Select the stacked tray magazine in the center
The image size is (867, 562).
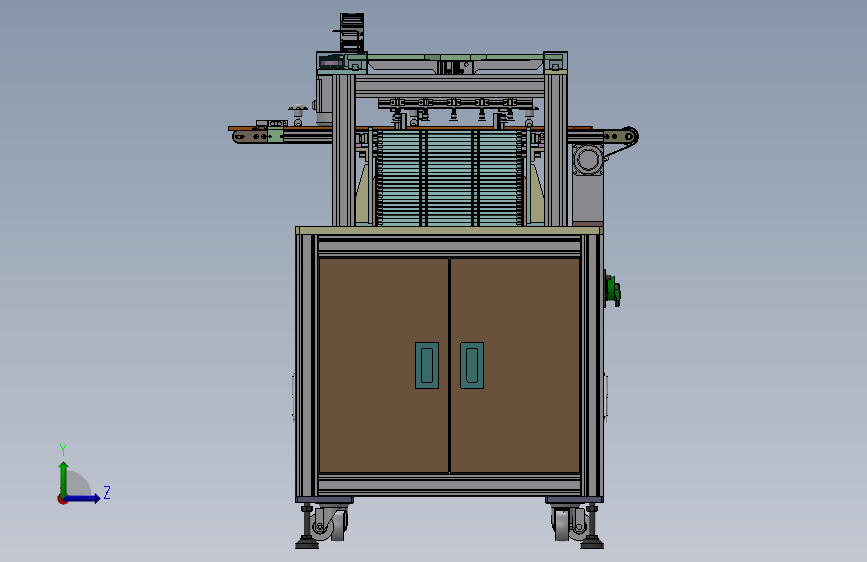[x=449, y=178]
